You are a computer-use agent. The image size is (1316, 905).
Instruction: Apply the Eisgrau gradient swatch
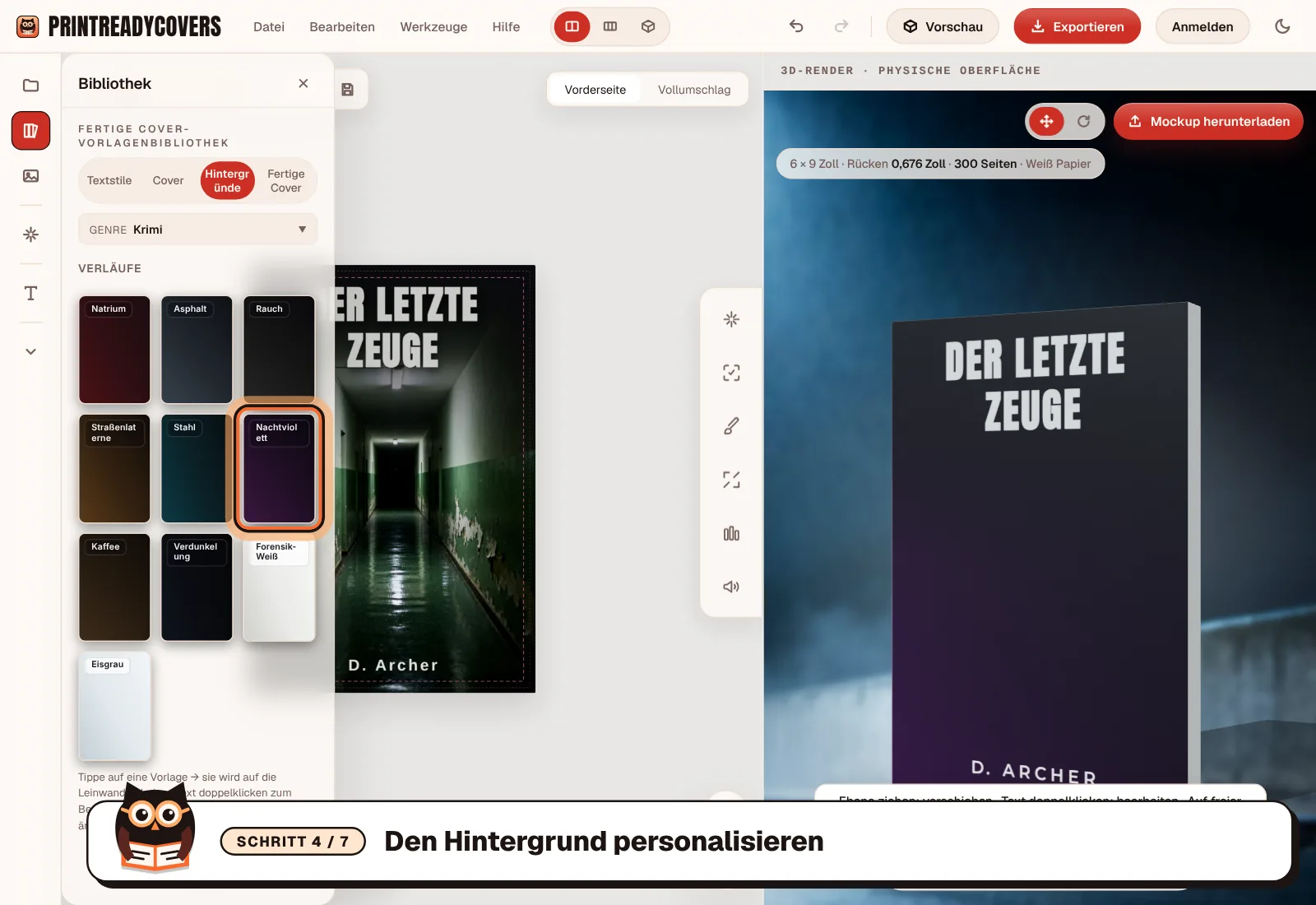pos(114,706)
